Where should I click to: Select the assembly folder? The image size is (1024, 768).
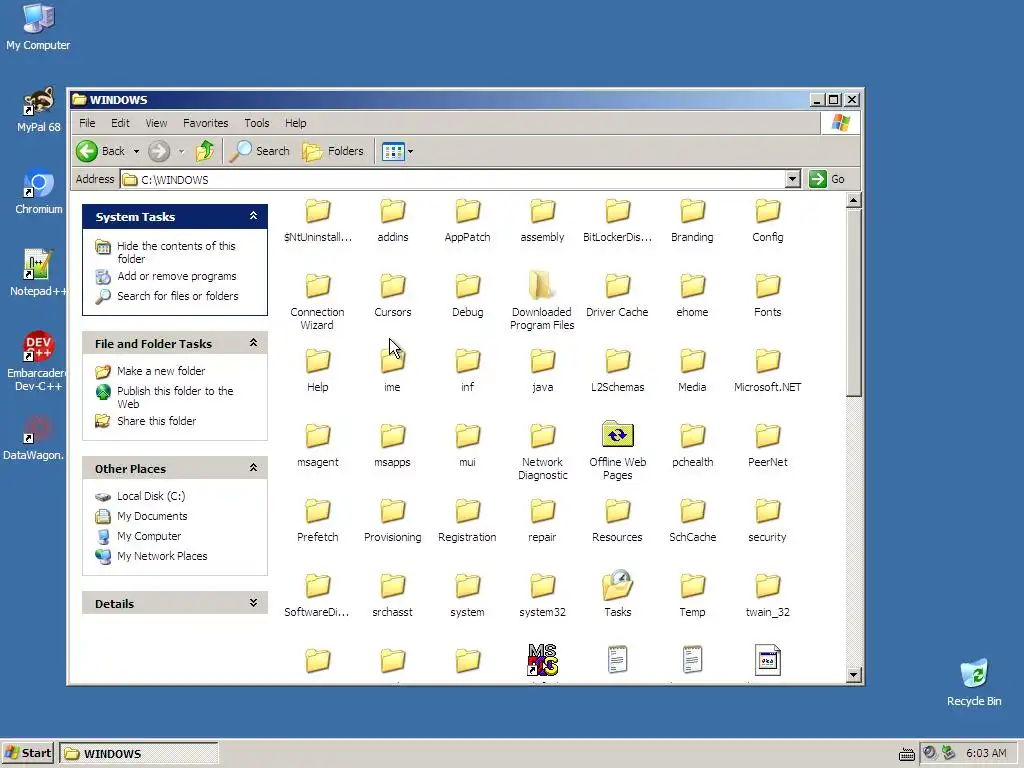542,219
